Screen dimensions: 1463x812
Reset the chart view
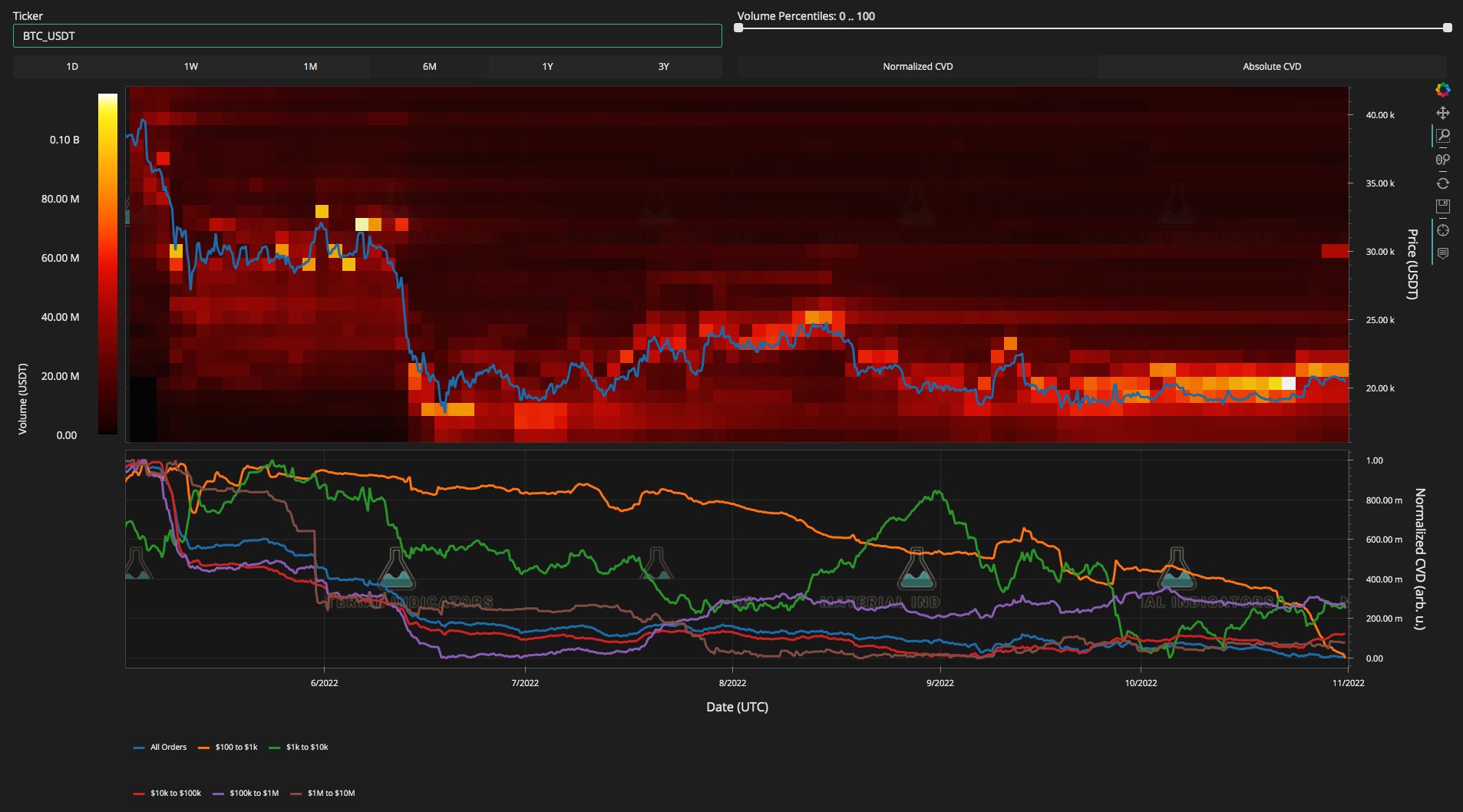point(1442,183)
